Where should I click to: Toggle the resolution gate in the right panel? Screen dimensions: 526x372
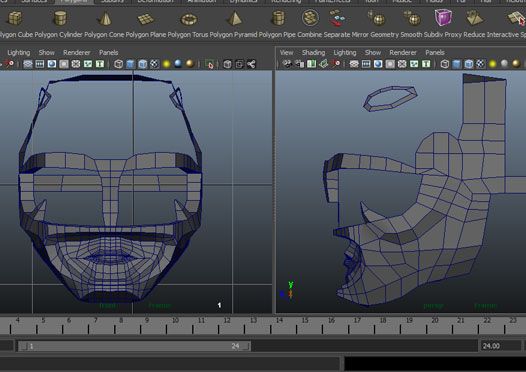coord(378,64)
